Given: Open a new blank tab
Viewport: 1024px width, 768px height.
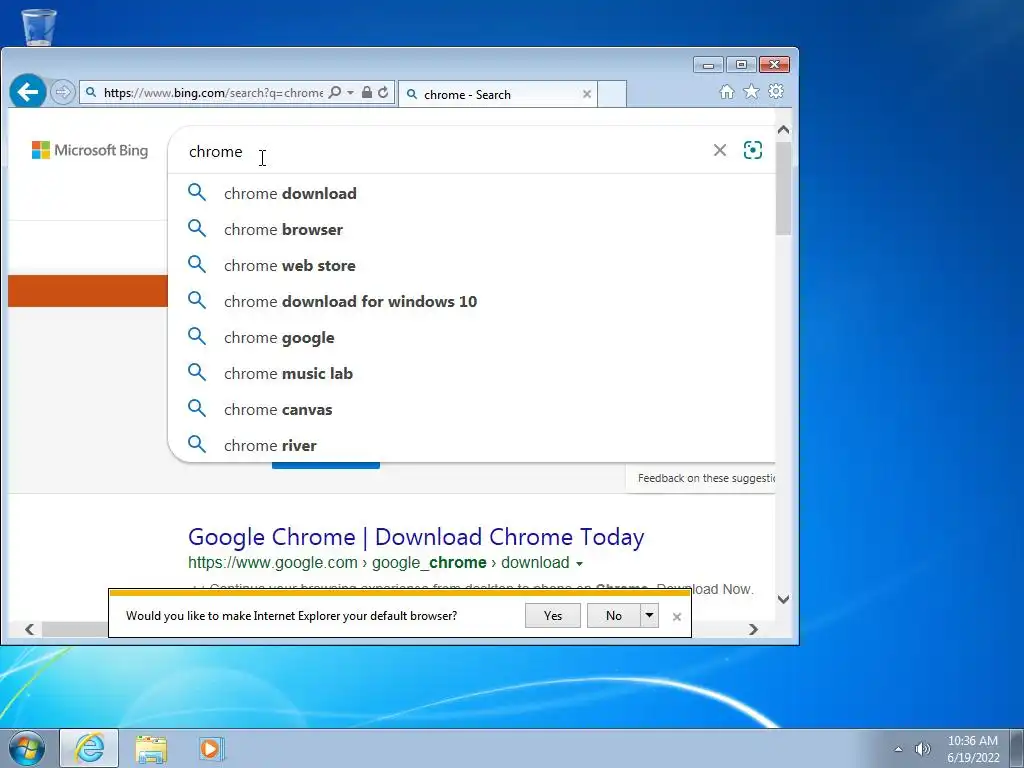Looking at the screenshot, I should point(612,95).
